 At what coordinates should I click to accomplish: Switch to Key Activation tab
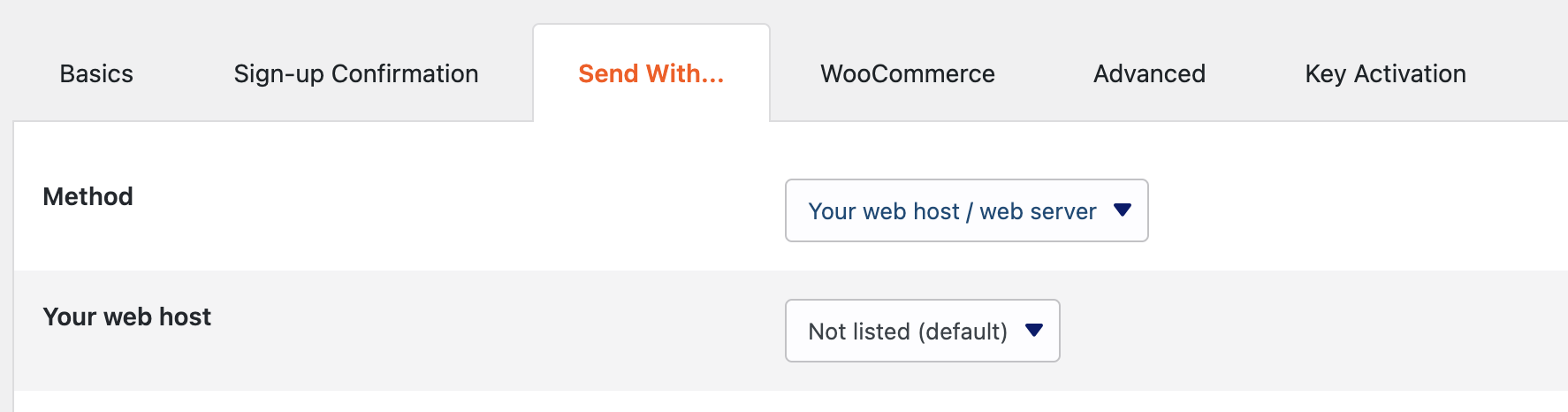pos(1385,74)
